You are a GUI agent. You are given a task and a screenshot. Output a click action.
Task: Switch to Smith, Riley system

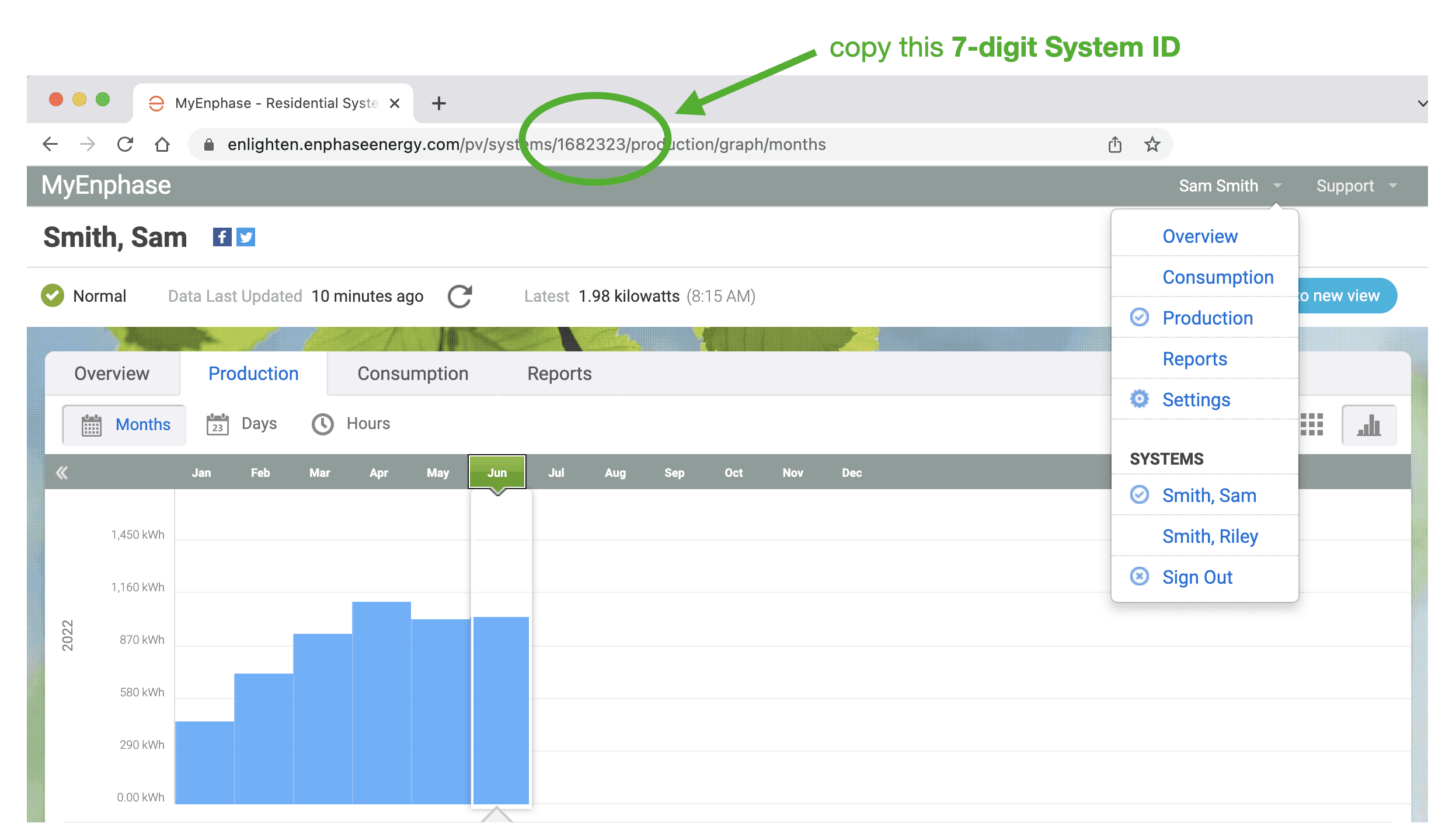coord(1210,536)
